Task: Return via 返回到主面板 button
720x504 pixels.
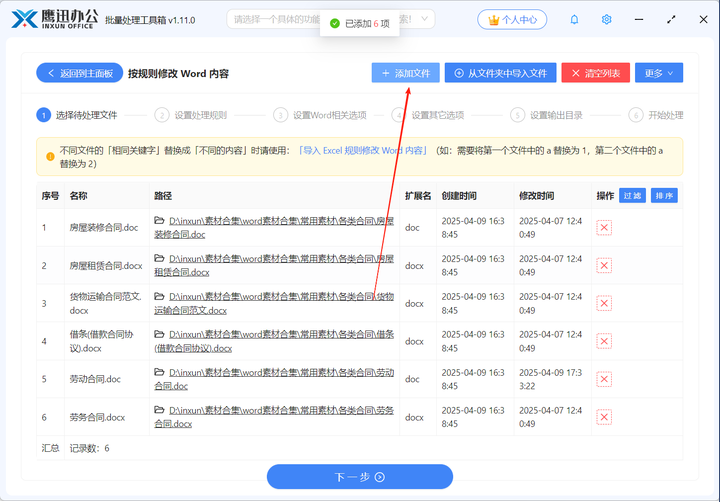Action: (x=79, y=73)
